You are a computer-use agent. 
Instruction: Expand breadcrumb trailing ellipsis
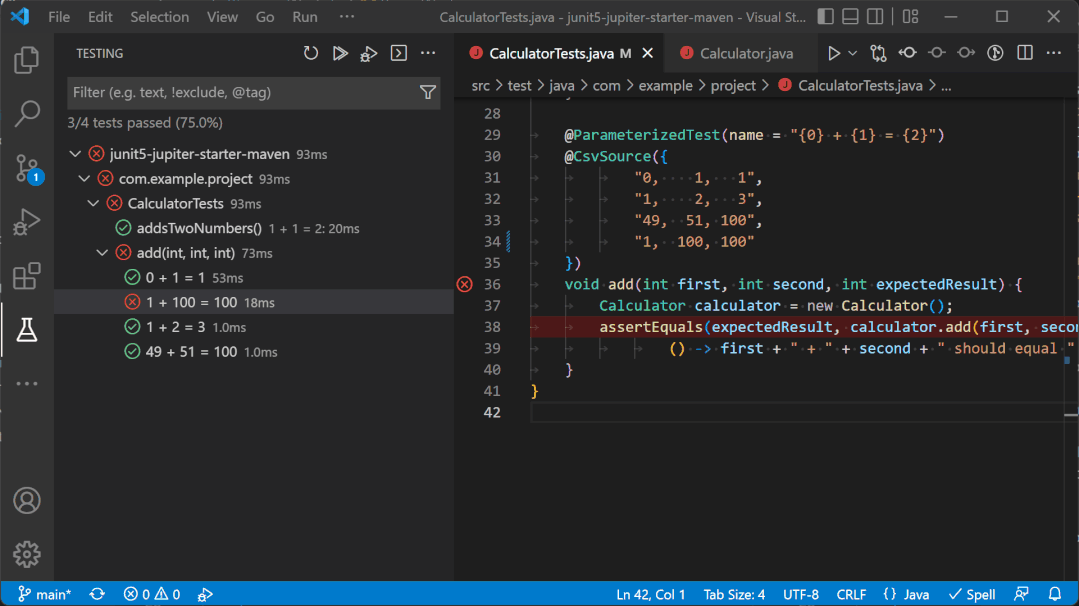946,86
